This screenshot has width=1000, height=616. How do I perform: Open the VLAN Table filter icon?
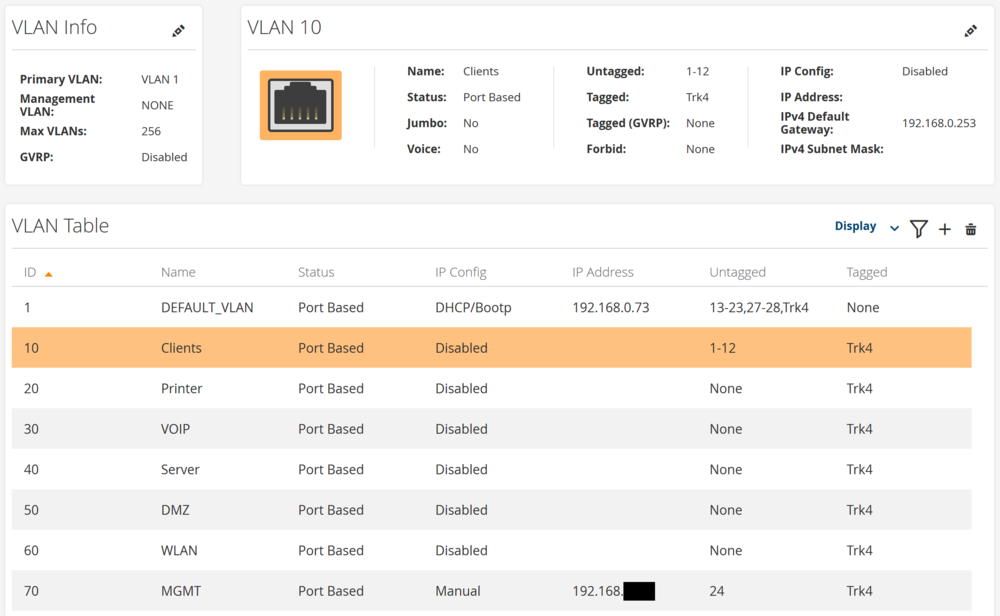[918, 229]
